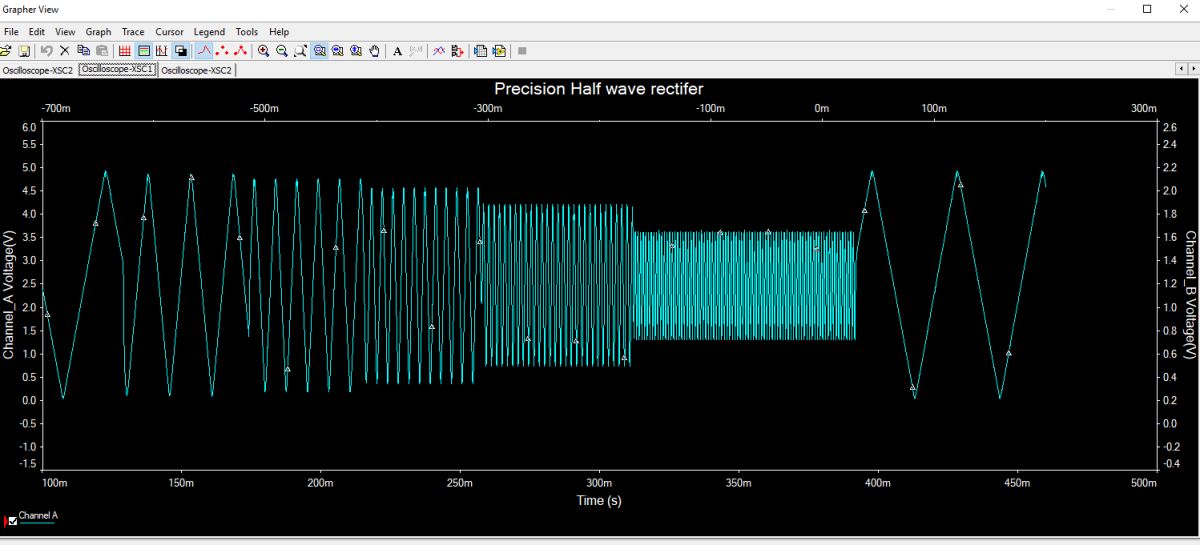
Task: Click the '250m' tick on the time axis
Action: click(460, 483)
